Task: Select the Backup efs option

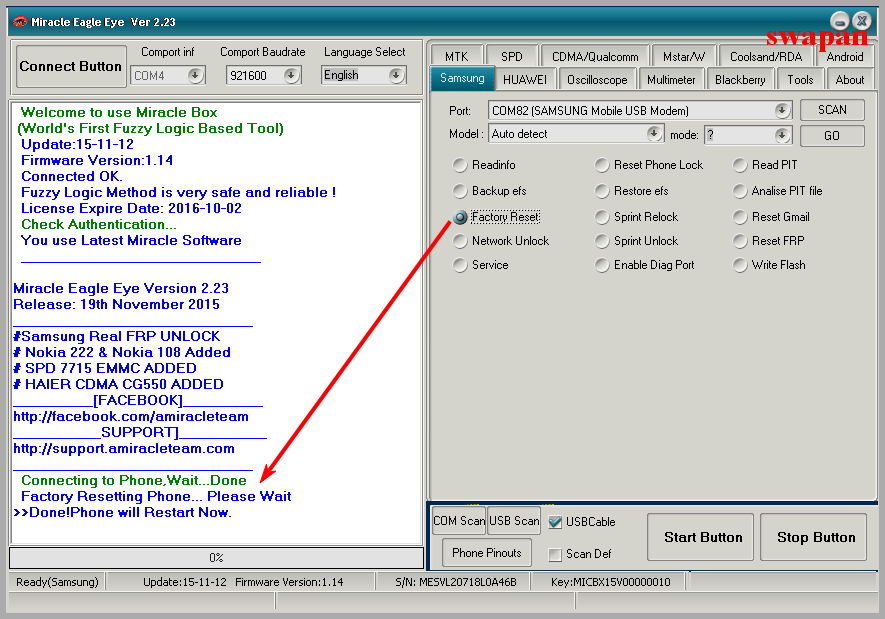Action: [460, 191]
